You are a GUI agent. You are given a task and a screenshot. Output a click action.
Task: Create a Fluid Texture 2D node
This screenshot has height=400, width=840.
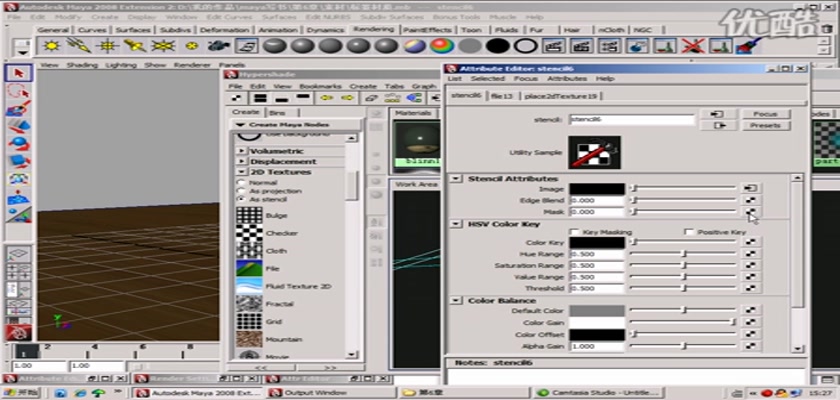(x=249, y=286)
